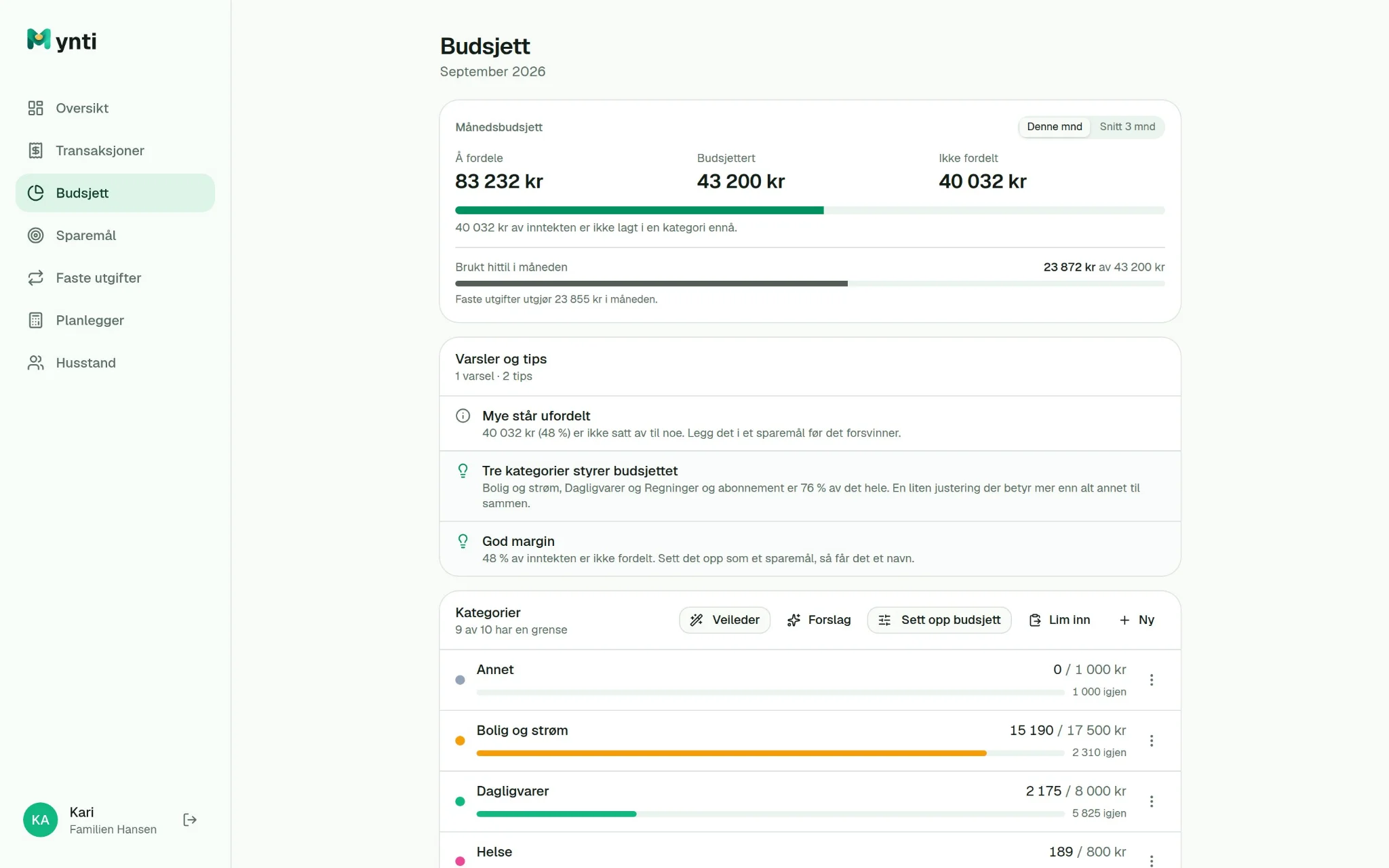Switch to Snitt 3 mnd view

point(1127,127)
